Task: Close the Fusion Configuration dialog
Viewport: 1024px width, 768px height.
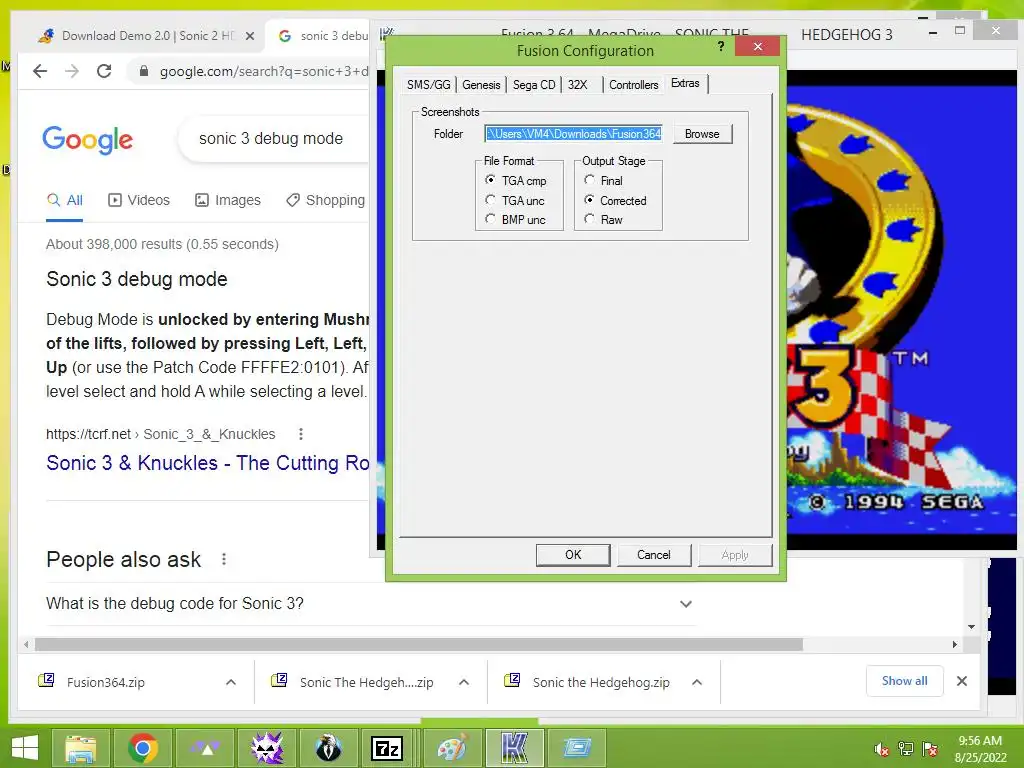Action: [x=758, y=46]
